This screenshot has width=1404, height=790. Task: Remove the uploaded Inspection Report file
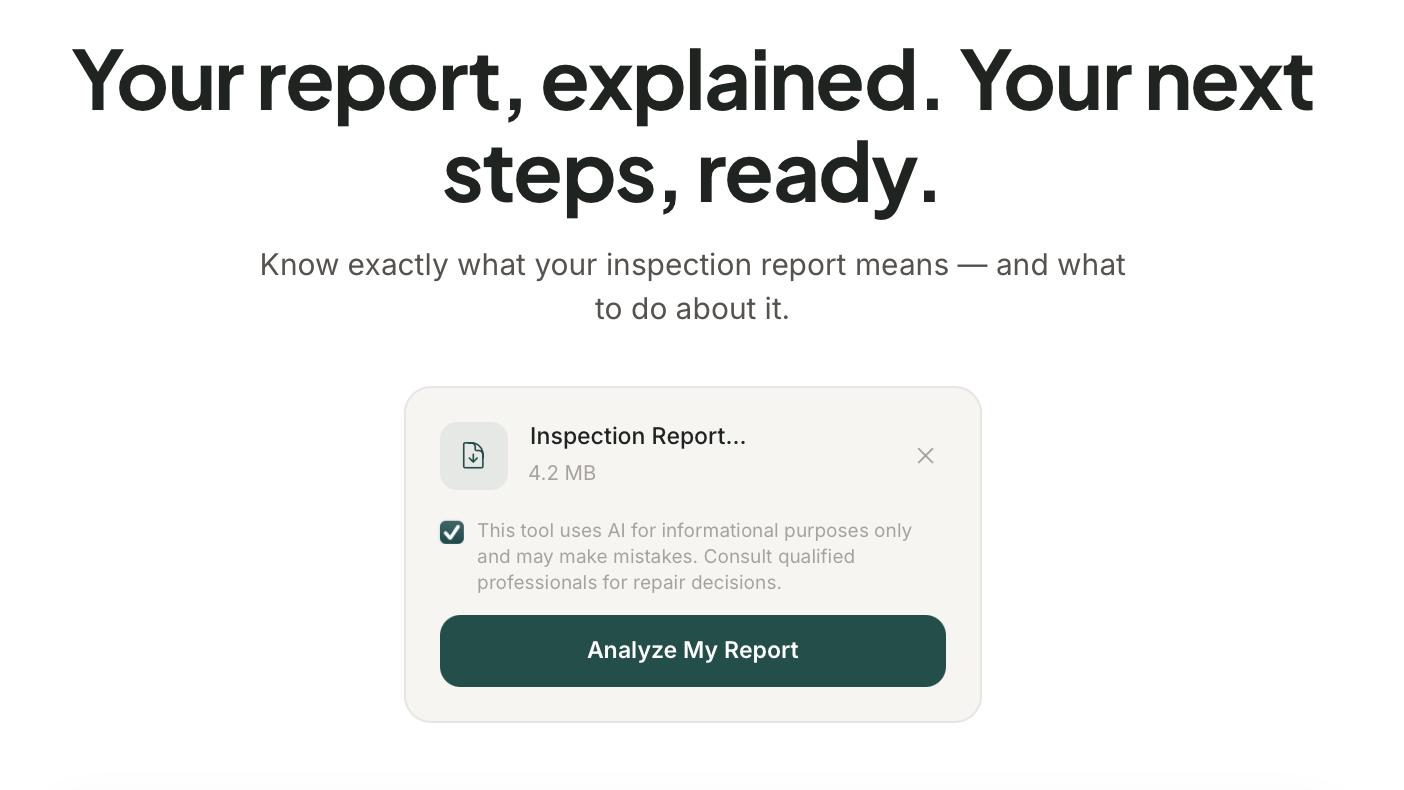(925, 456)
